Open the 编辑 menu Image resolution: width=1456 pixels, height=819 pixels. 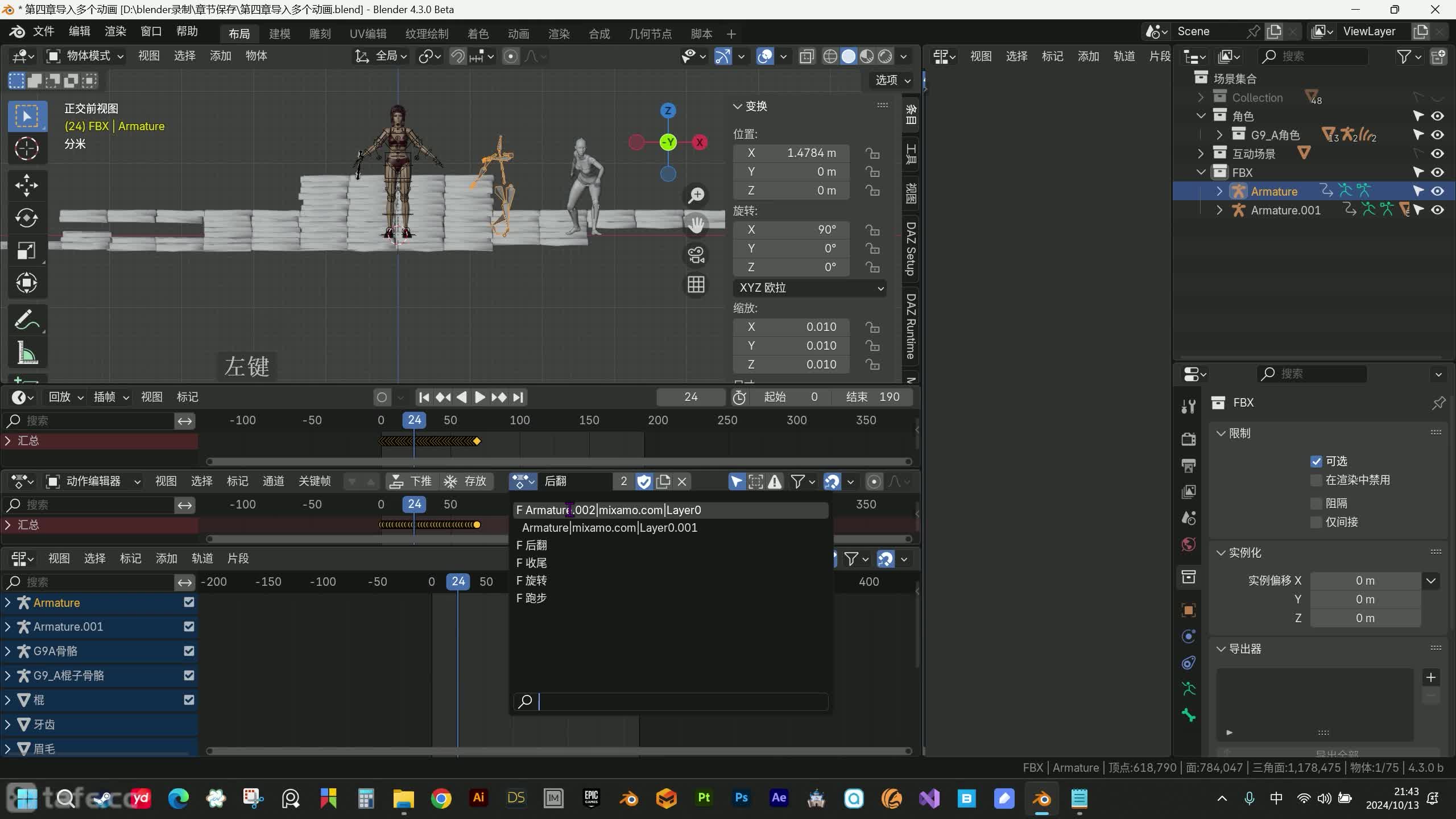click(80, 31)
